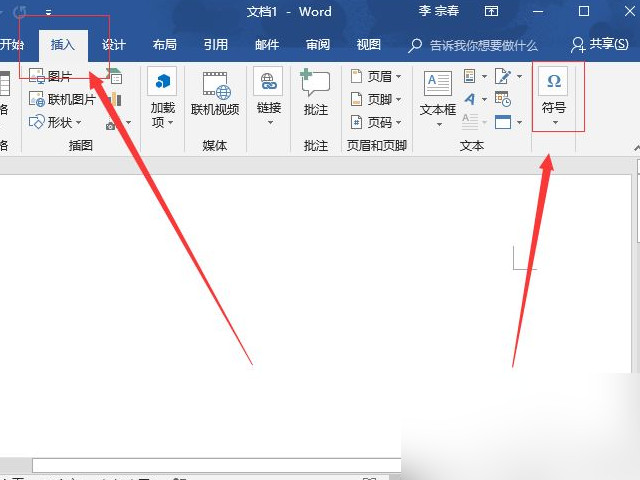The image size is (640, 480).
Task: Go to the References (引用) tab
Action: point(216,44)
